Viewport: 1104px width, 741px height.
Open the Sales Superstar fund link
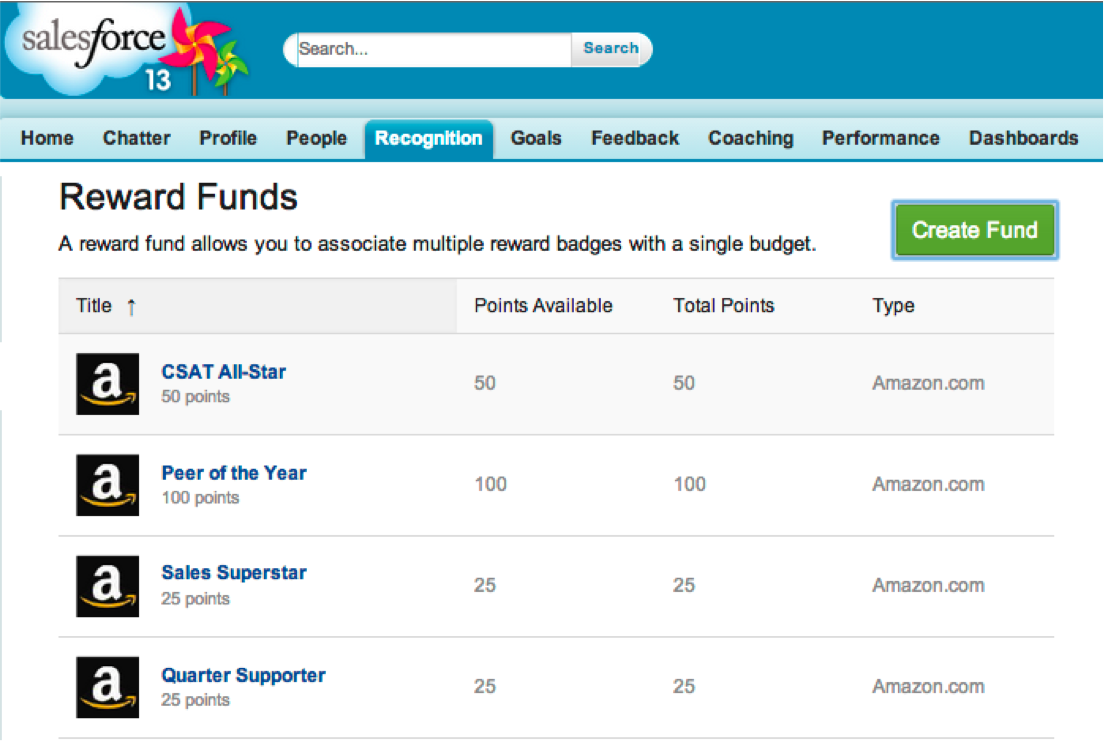pos(234,573)
